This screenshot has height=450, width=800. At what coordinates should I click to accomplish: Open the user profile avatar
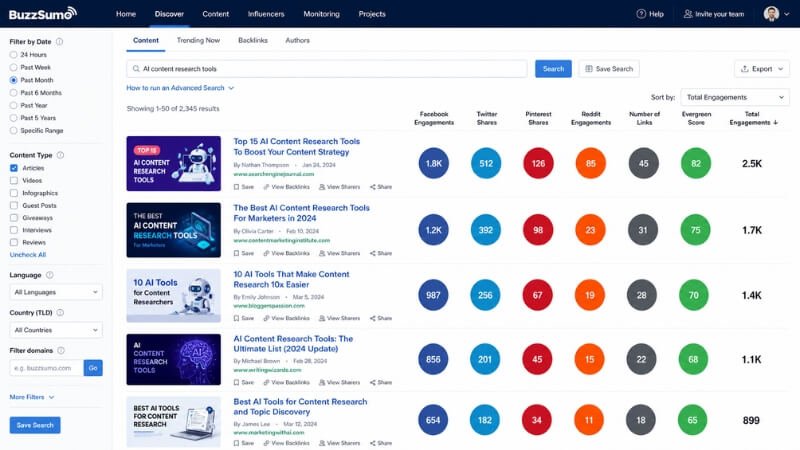click(771, 14)
